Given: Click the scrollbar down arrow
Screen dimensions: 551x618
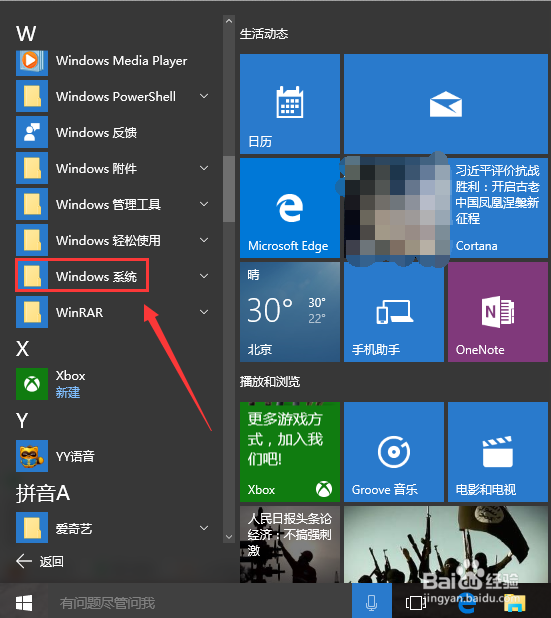Looking at the screenshot, I should 229,536.
